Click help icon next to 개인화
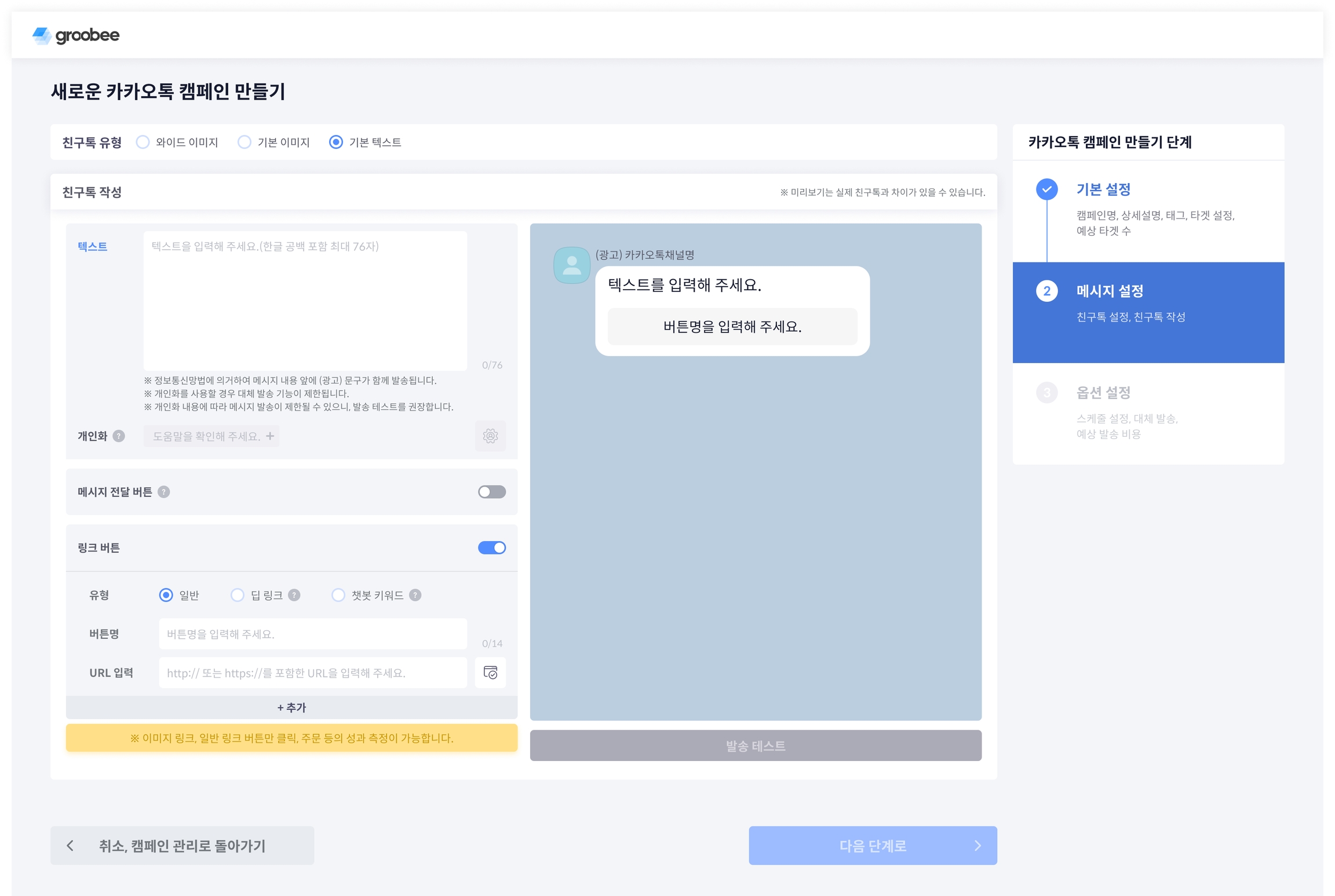This screenshot has width=1335, height=896. (119, 436)
